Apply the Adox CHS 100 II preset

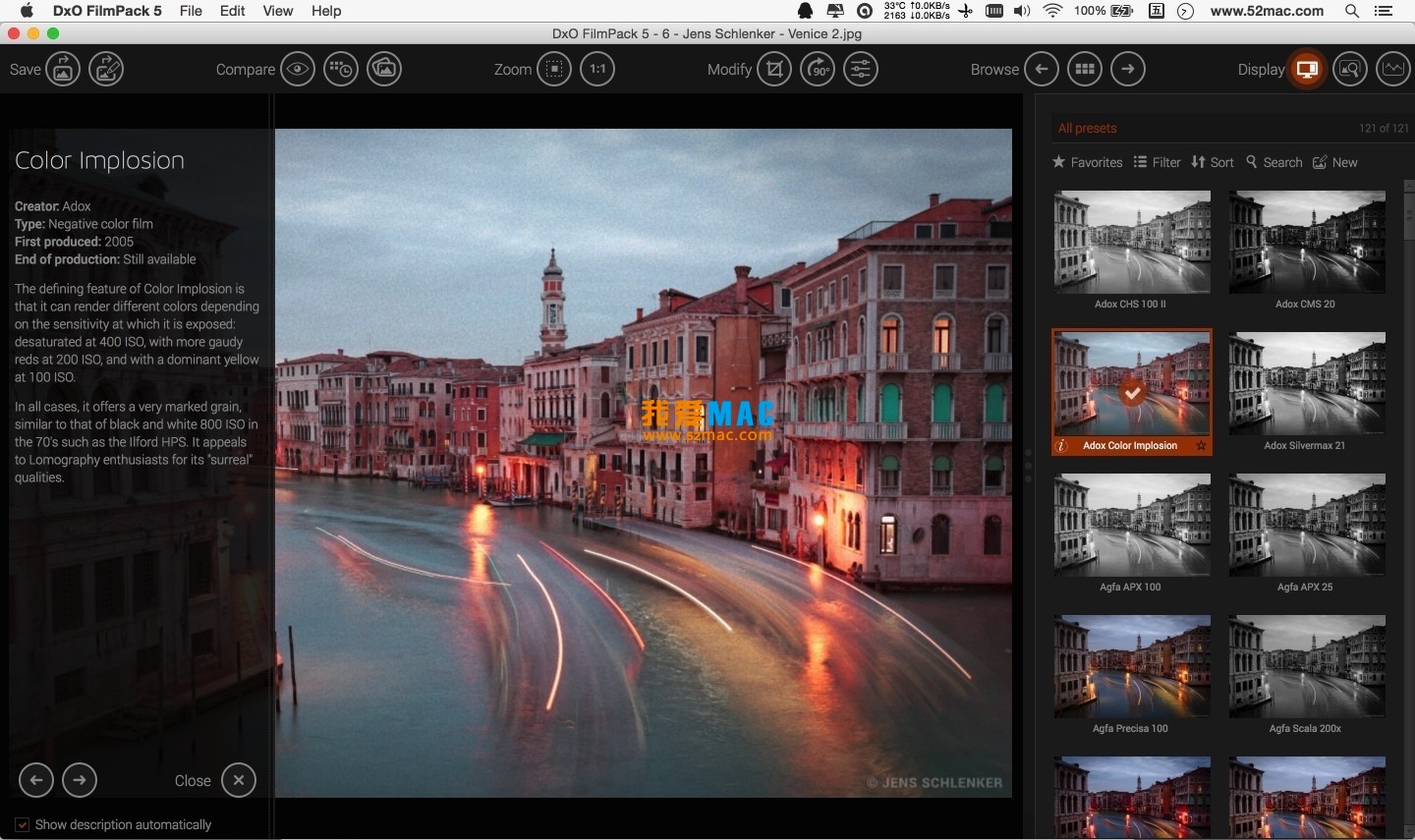point(1132,242)
